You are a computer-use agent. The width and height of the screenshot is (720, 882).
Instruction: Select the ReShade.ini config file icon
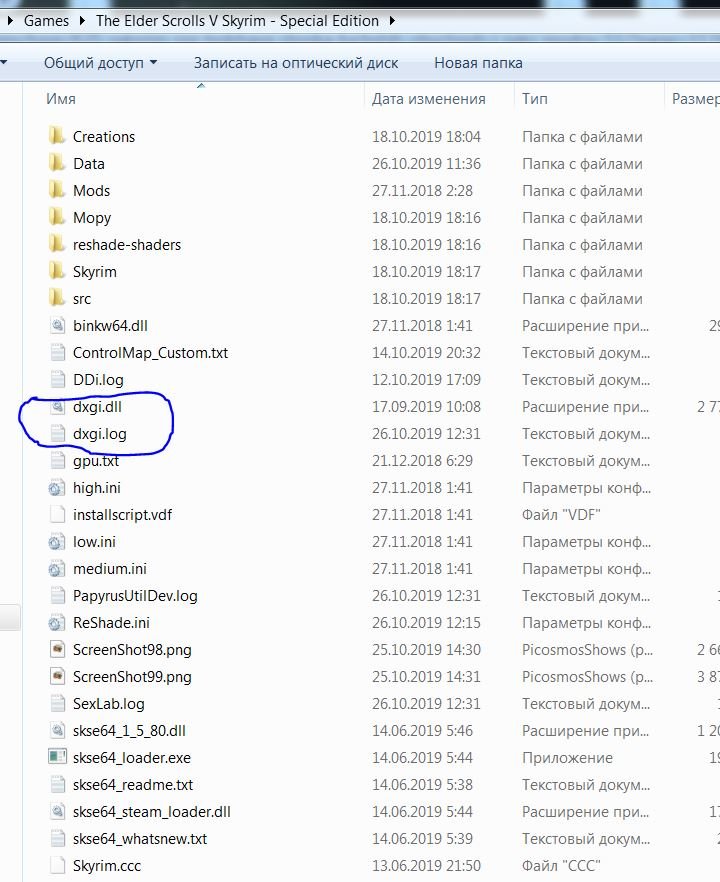57,622
